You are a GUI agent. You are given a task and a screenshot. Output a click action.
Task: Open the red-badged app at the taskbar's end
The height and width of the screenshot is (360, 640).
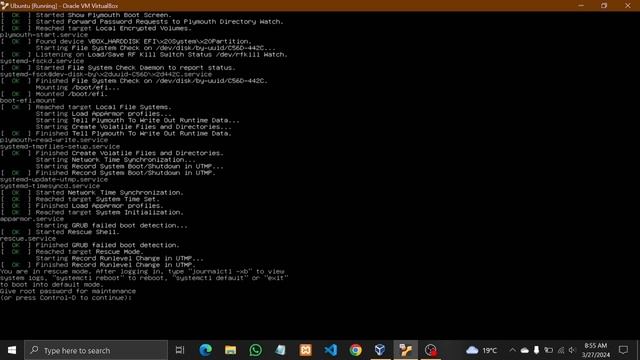coord(431,350)
